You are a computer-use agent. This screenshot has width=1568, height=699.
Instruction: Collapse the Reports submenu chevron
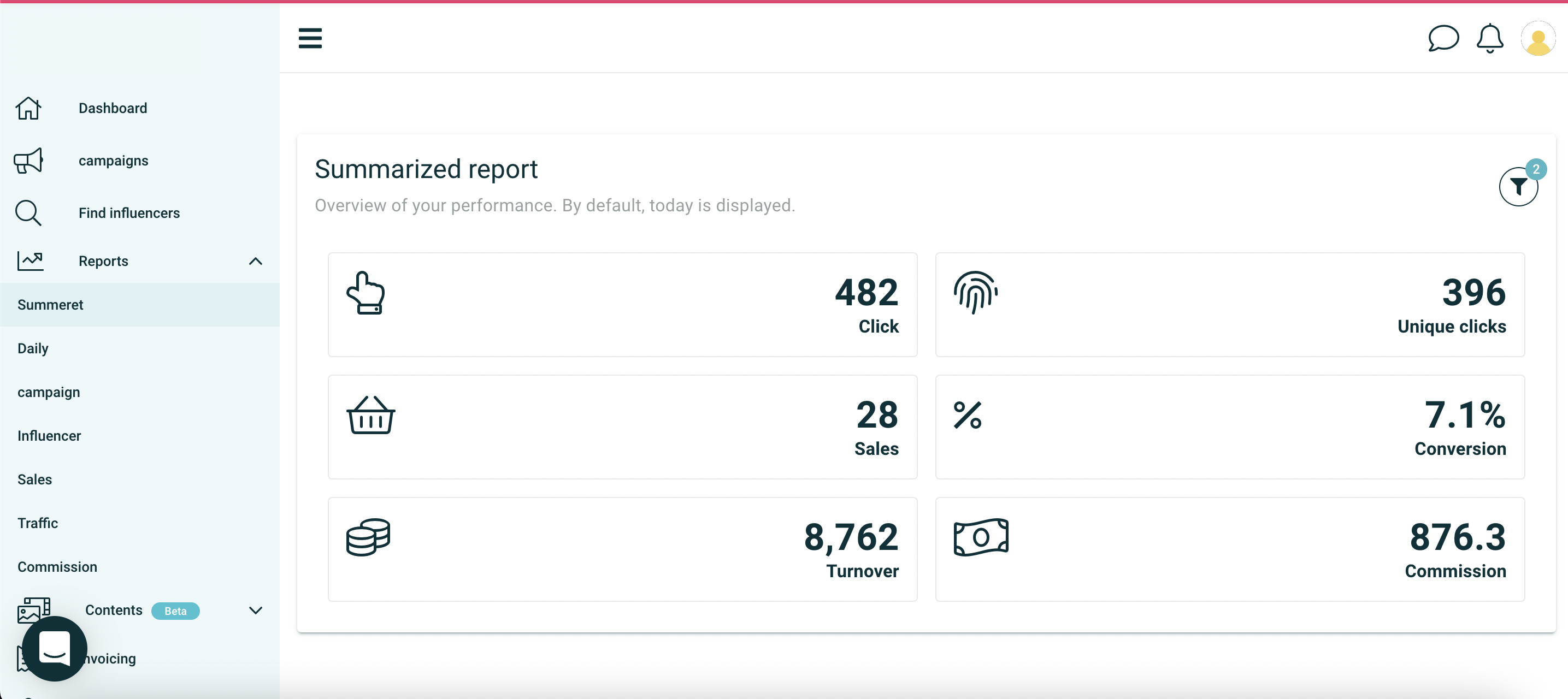coord(256,262)
